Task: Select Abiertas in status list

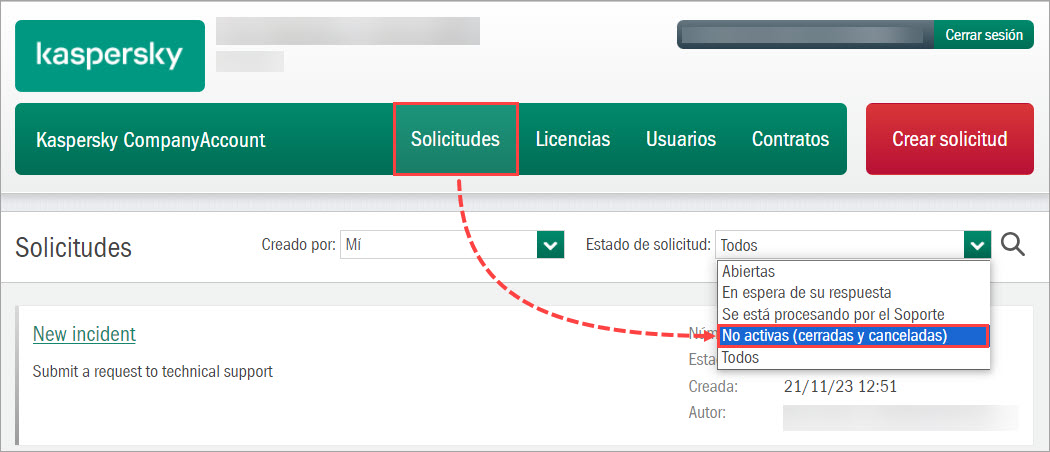Action: (x=853, y=272)
